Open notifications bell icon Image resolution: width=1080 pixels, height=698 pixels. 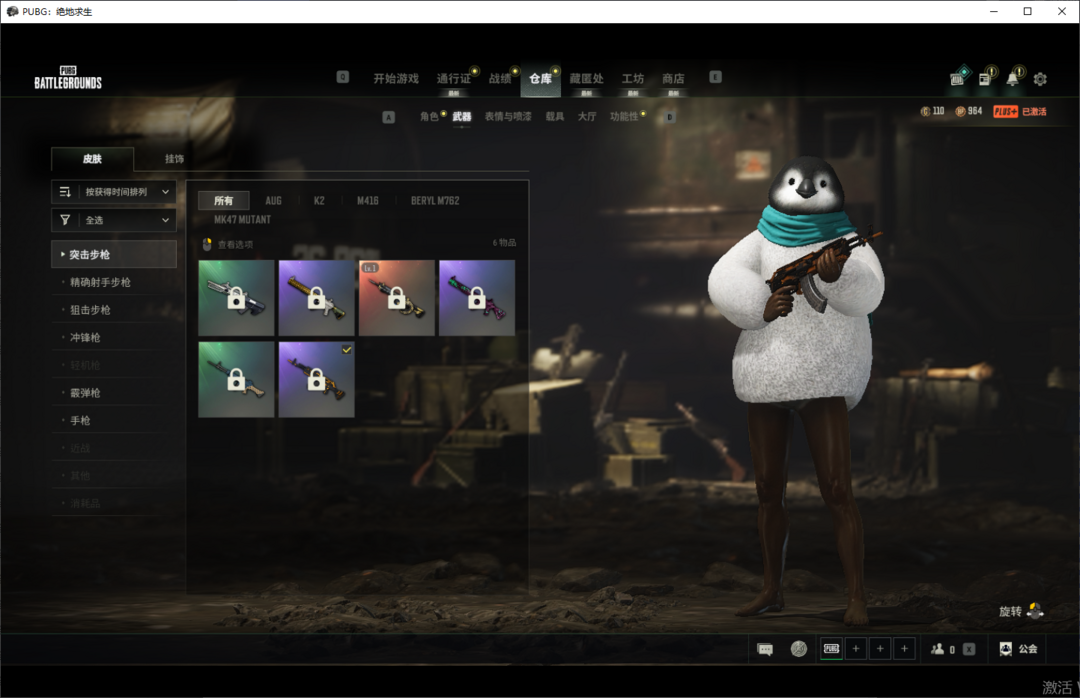[1013, 79]
